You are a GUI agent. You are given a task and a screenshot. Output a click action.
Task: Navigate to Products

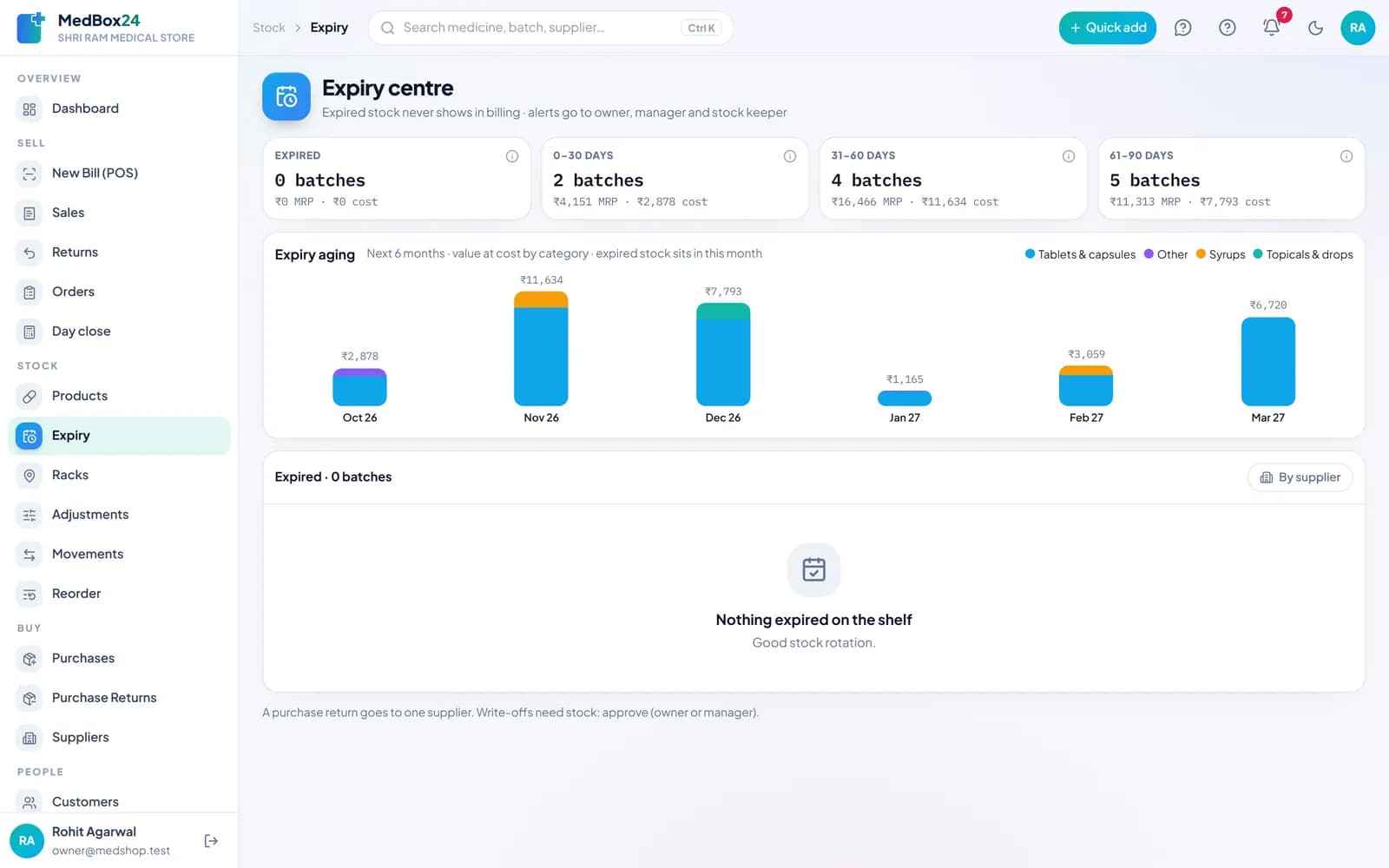point(119,396)
